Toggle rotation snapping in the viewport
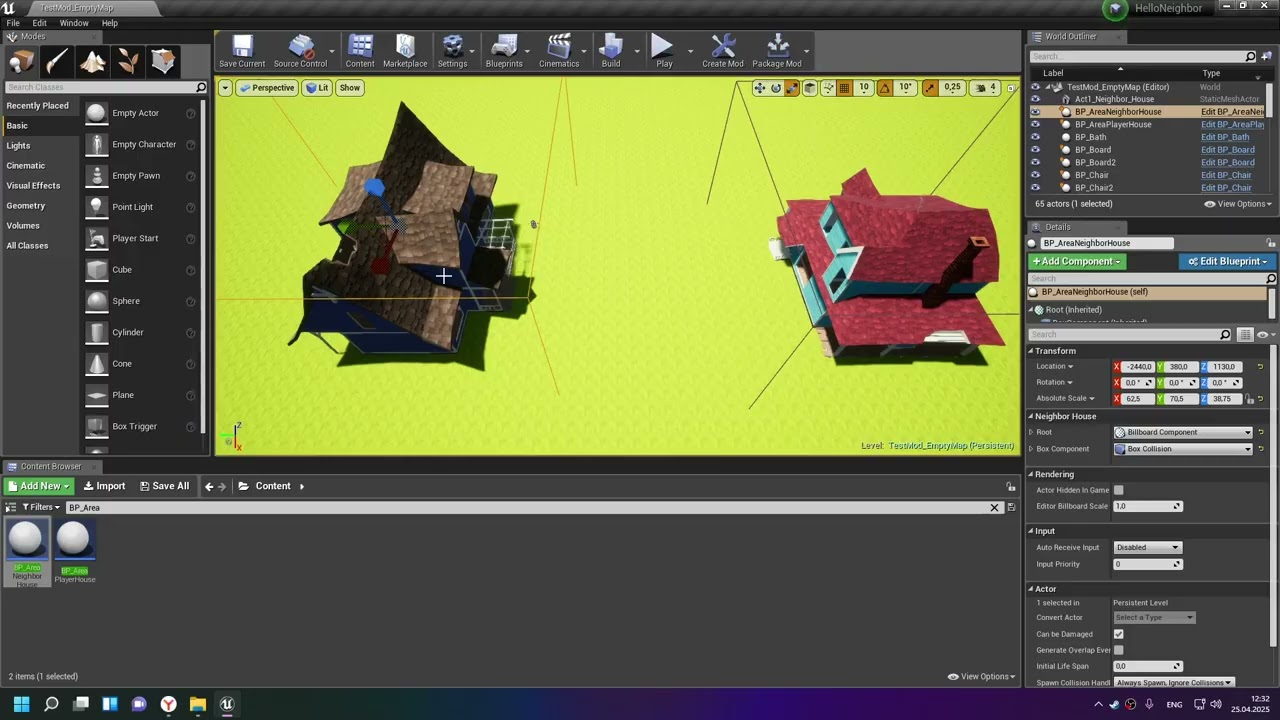Image resolution: width=1280 pixels, height=720 pixels. click(884, 88)
